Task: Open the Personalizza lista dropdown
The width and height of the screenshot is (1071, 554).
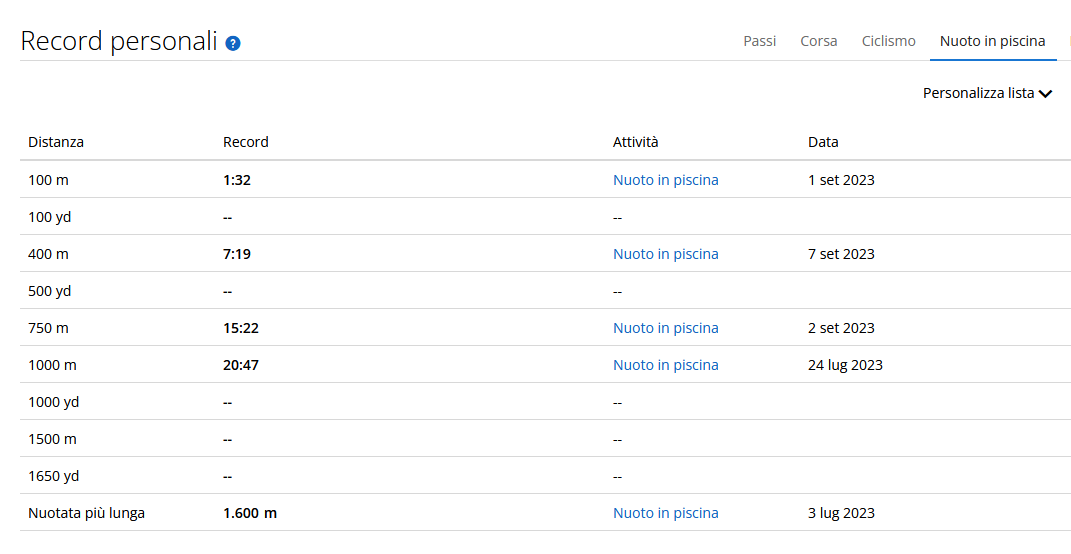Action: click(x=978, y=93)
